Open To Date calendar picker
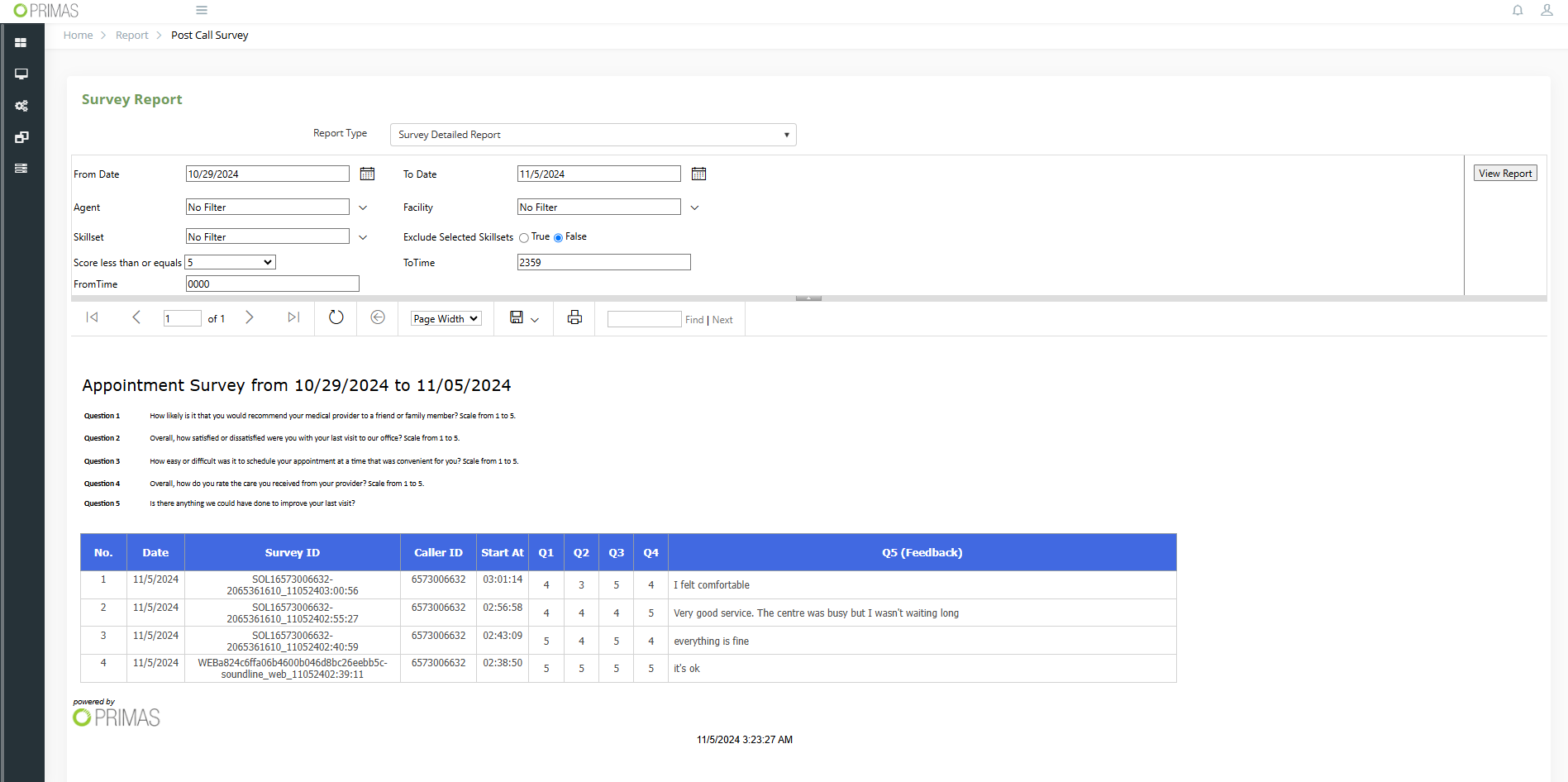The width and height of the screenshot is (1568, 782). tap(698, 174)
